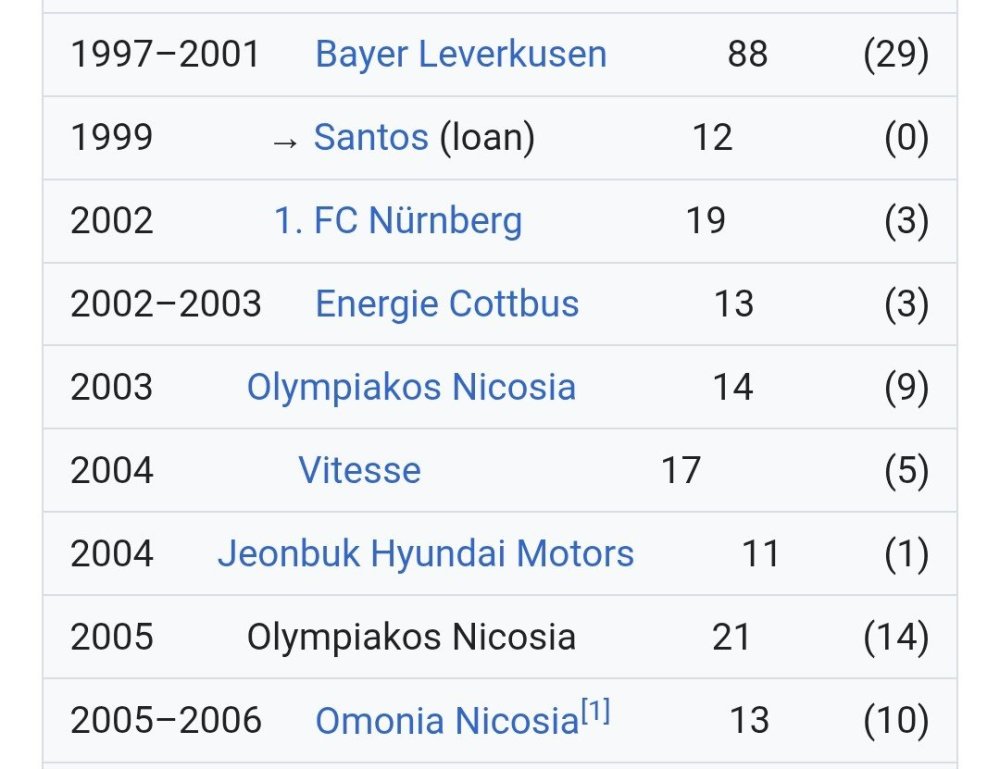Click the 1997–2001 years cell

click(x=165, y=54)
